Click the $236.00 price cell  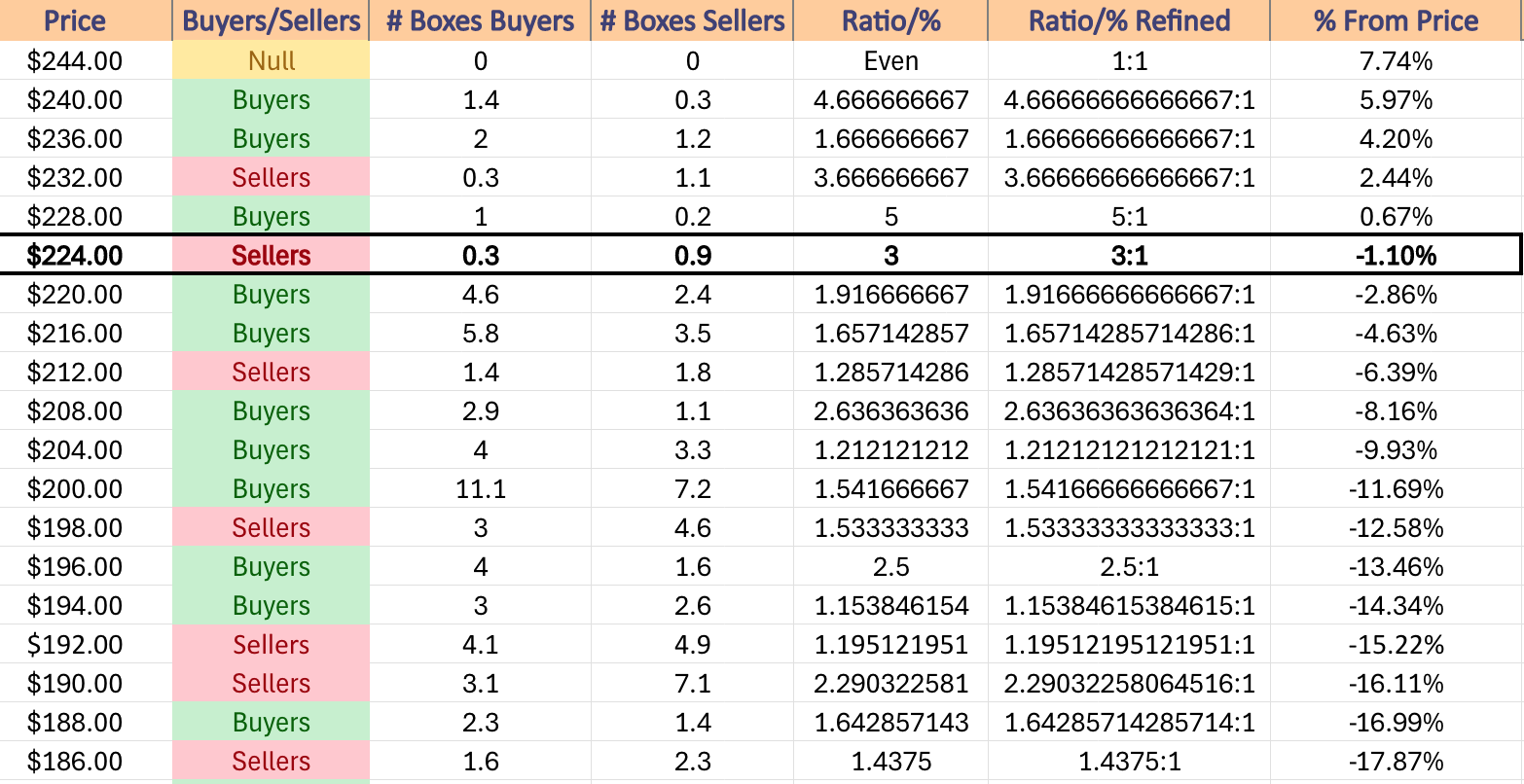coord(86,139)
